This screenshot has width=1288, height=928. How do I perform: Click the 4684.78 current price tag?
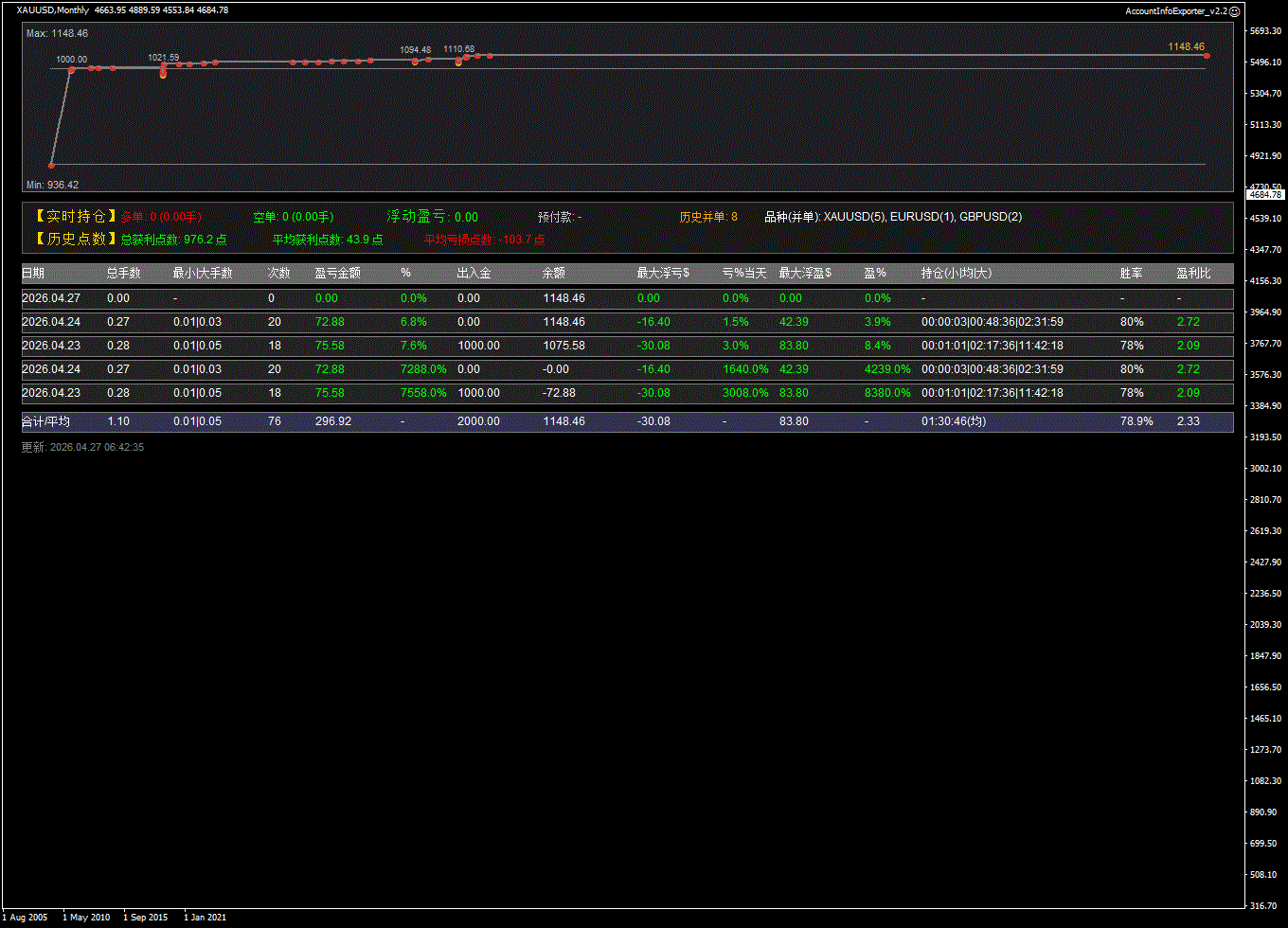pos(1265,194)
